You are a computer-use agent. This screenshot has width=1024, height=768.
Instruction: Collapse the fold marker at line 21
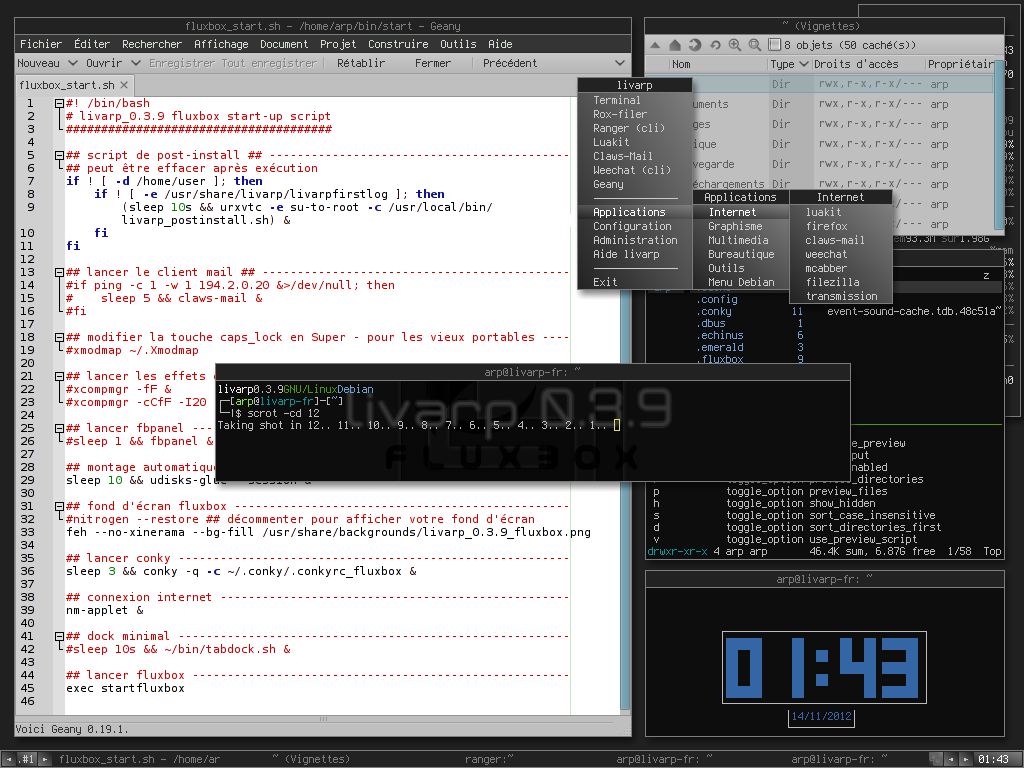(x=59, y=377)
